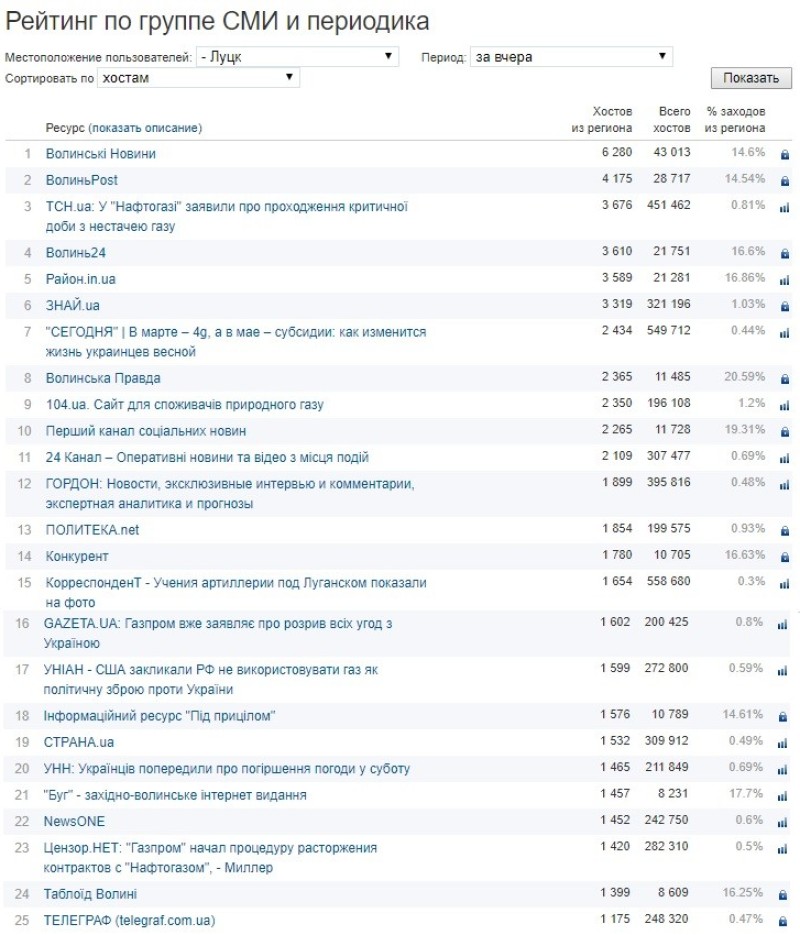The image size is (800, 935).
Task: Click stats chart icon for NewsONE
Action: 784,822
